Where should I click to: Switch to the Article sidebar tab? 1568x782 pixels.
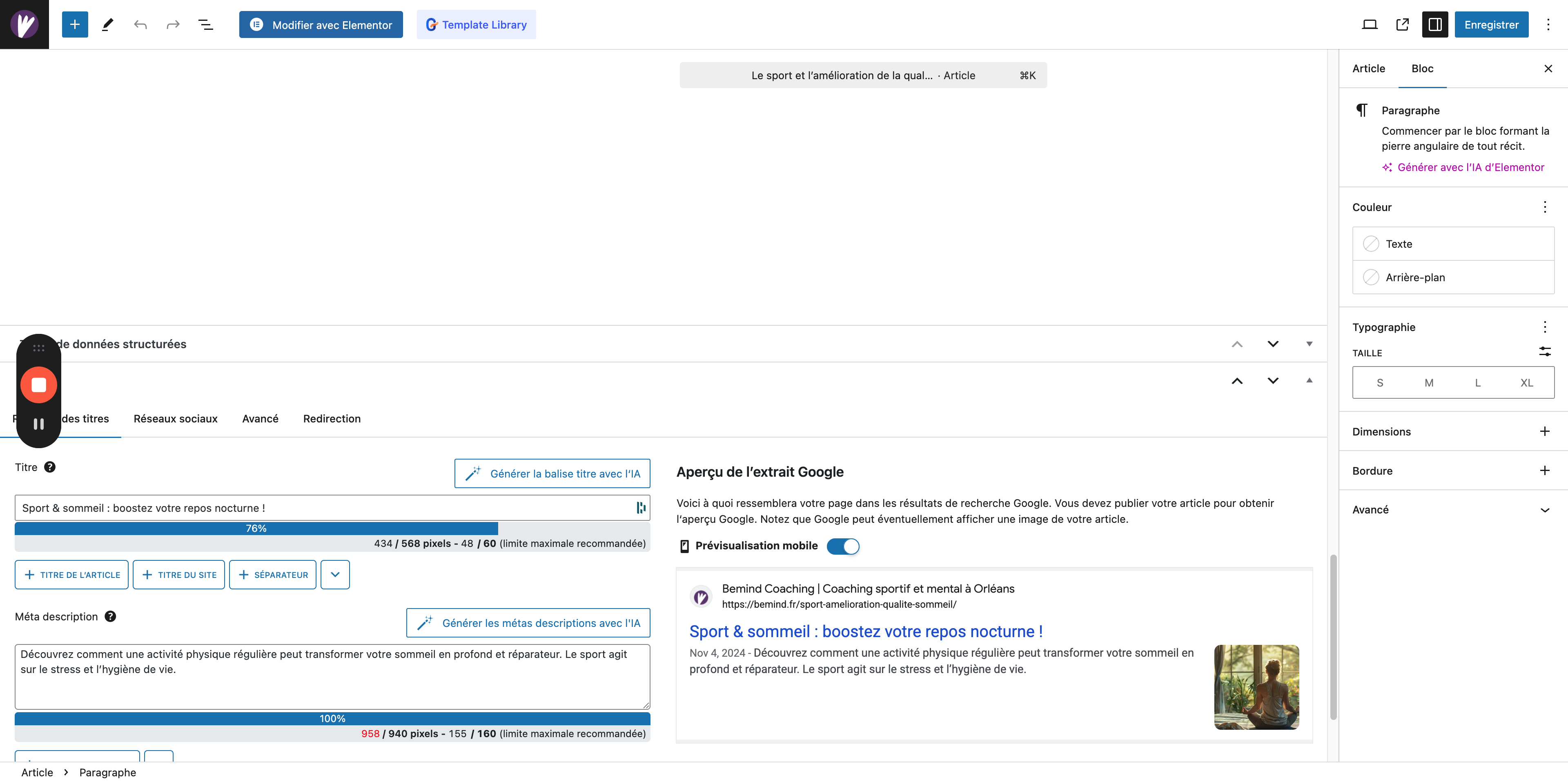pyautogui.click(x=1368, y=69)
